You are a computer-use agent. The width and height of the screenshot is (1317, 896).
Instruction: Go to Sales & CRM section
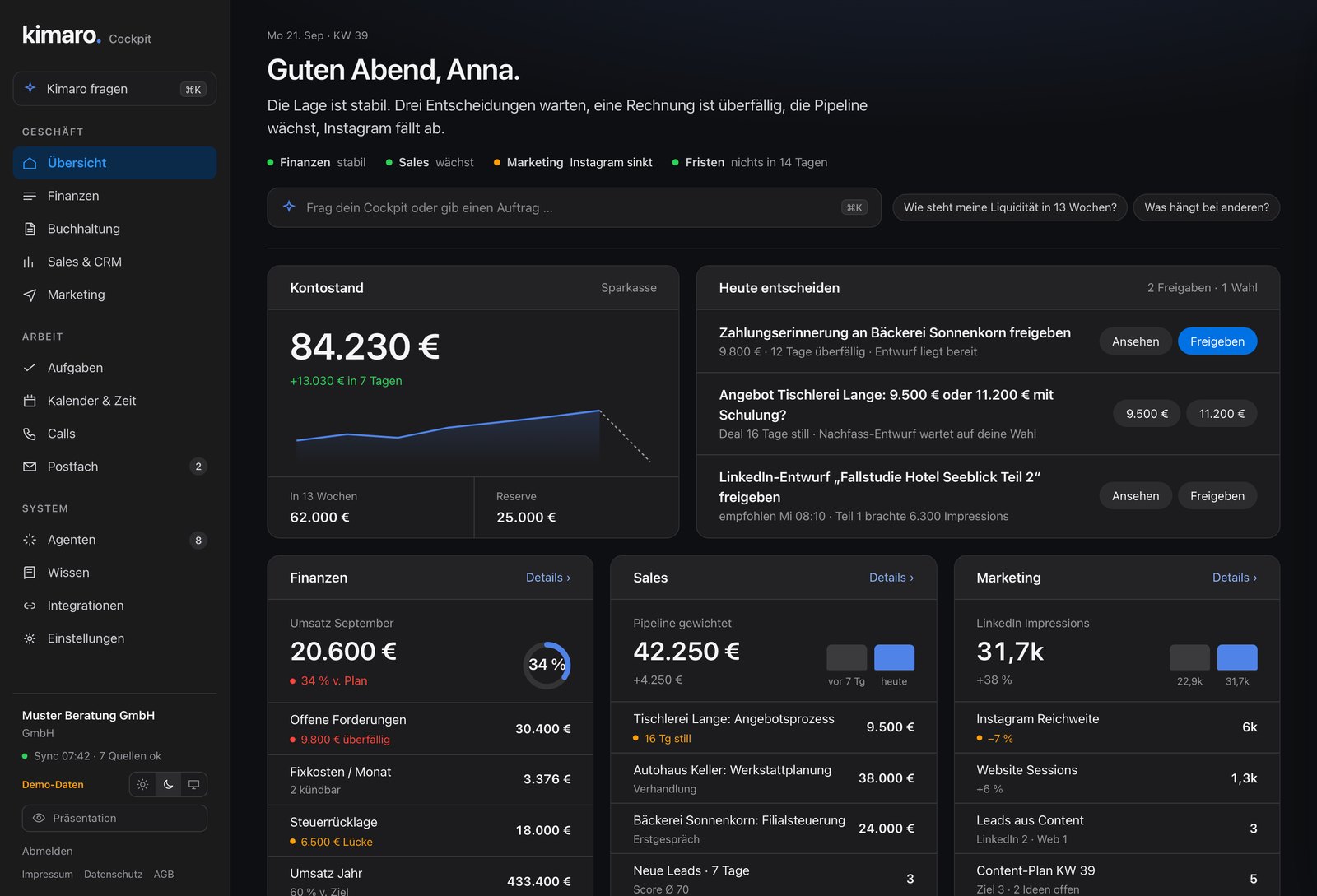click(114, 262)
